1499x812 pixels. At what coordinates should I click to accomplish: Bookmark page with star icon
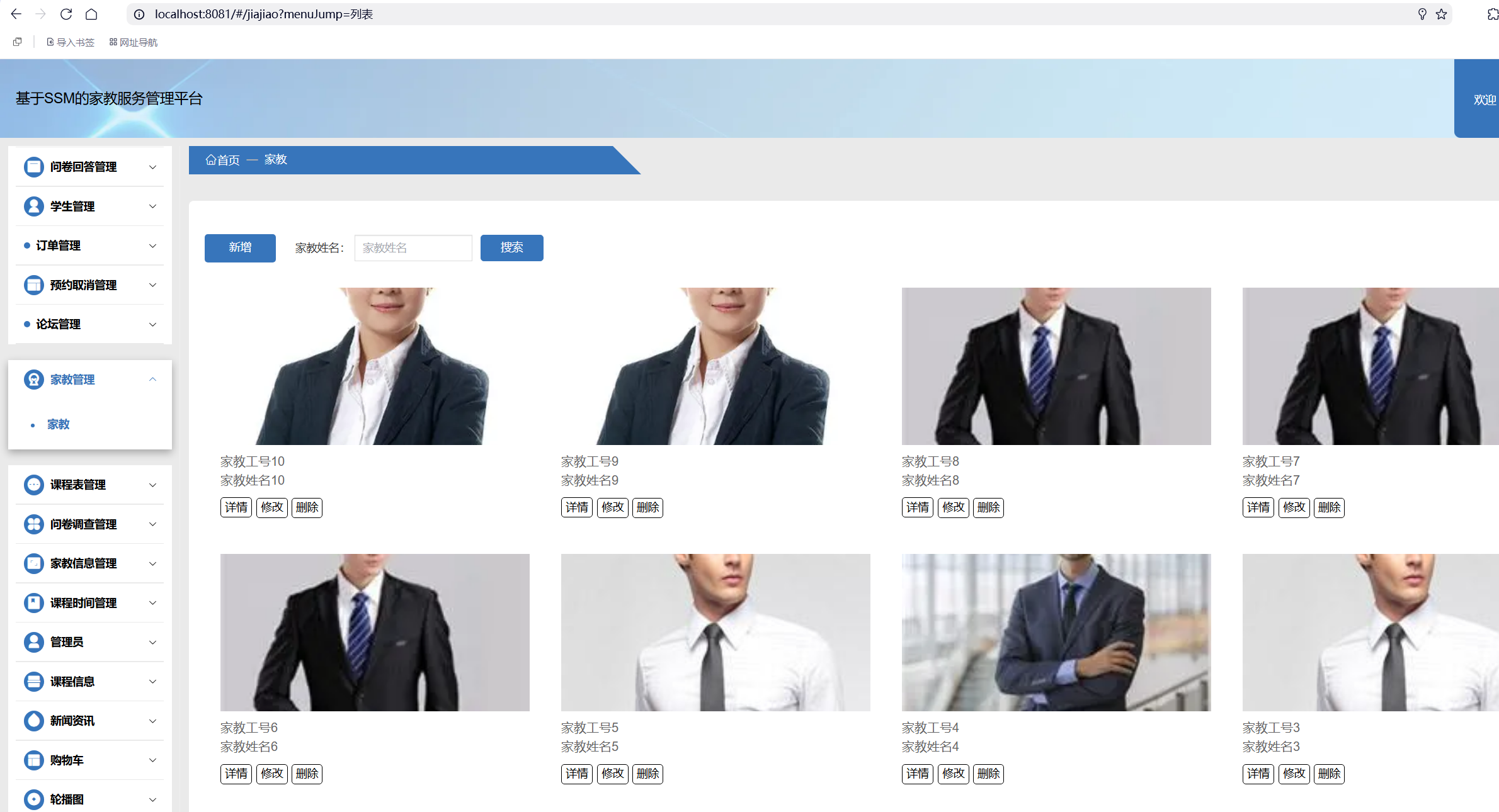click(x=1441, y=14)
